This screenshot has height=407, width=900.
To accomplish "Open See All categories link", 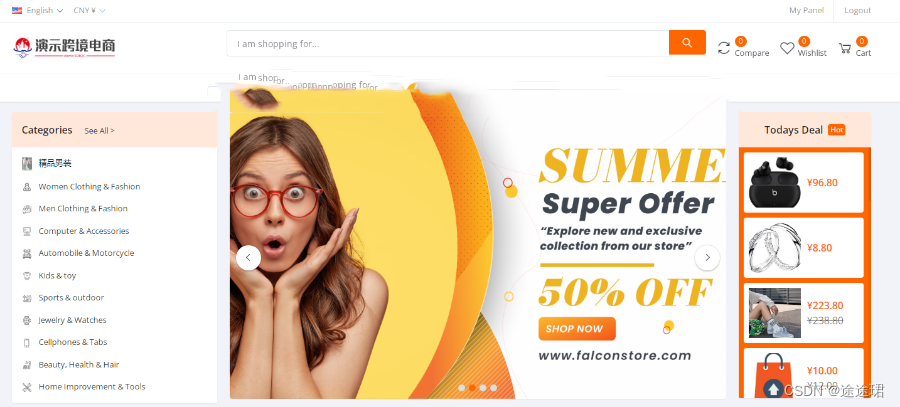I will [99, 131].
